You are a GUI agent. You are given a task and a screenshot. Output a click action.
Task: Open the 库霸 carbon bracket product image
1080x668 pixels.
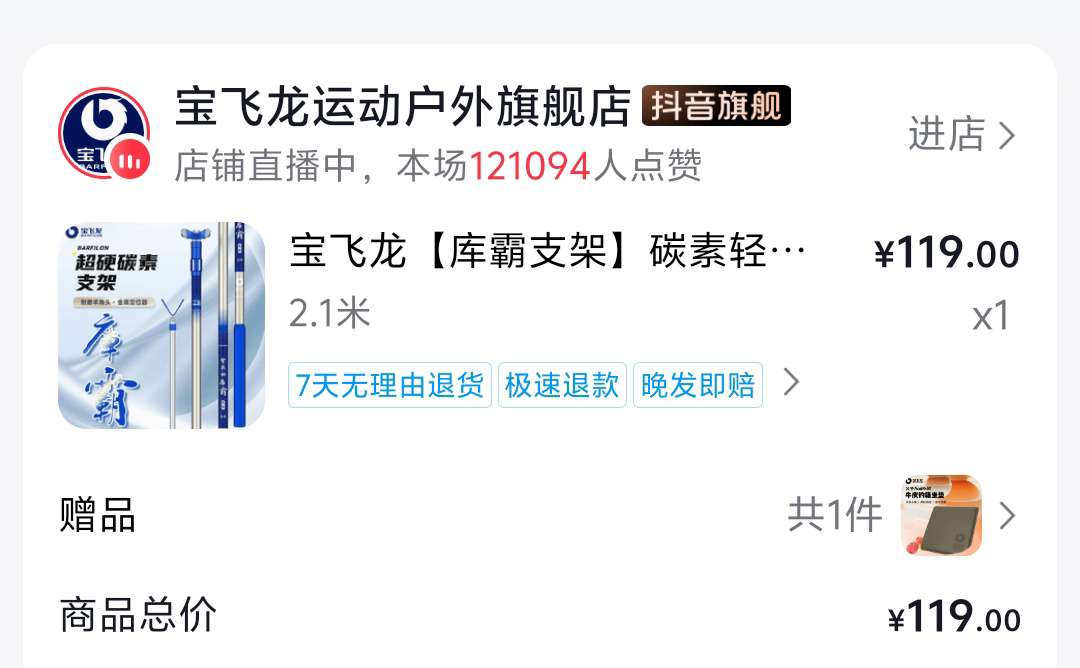click(x=161, y=324)
